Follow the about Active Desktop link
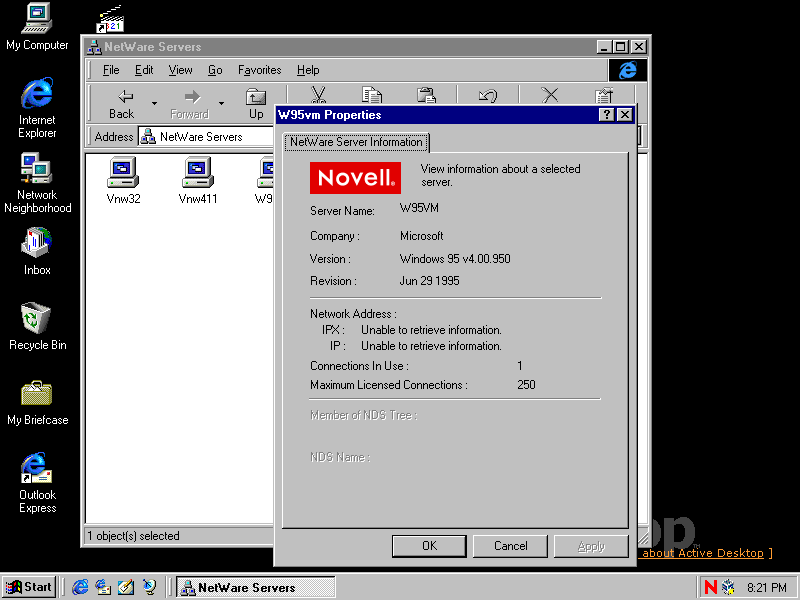Screen dimensions: 800x600 click(703, 553)
